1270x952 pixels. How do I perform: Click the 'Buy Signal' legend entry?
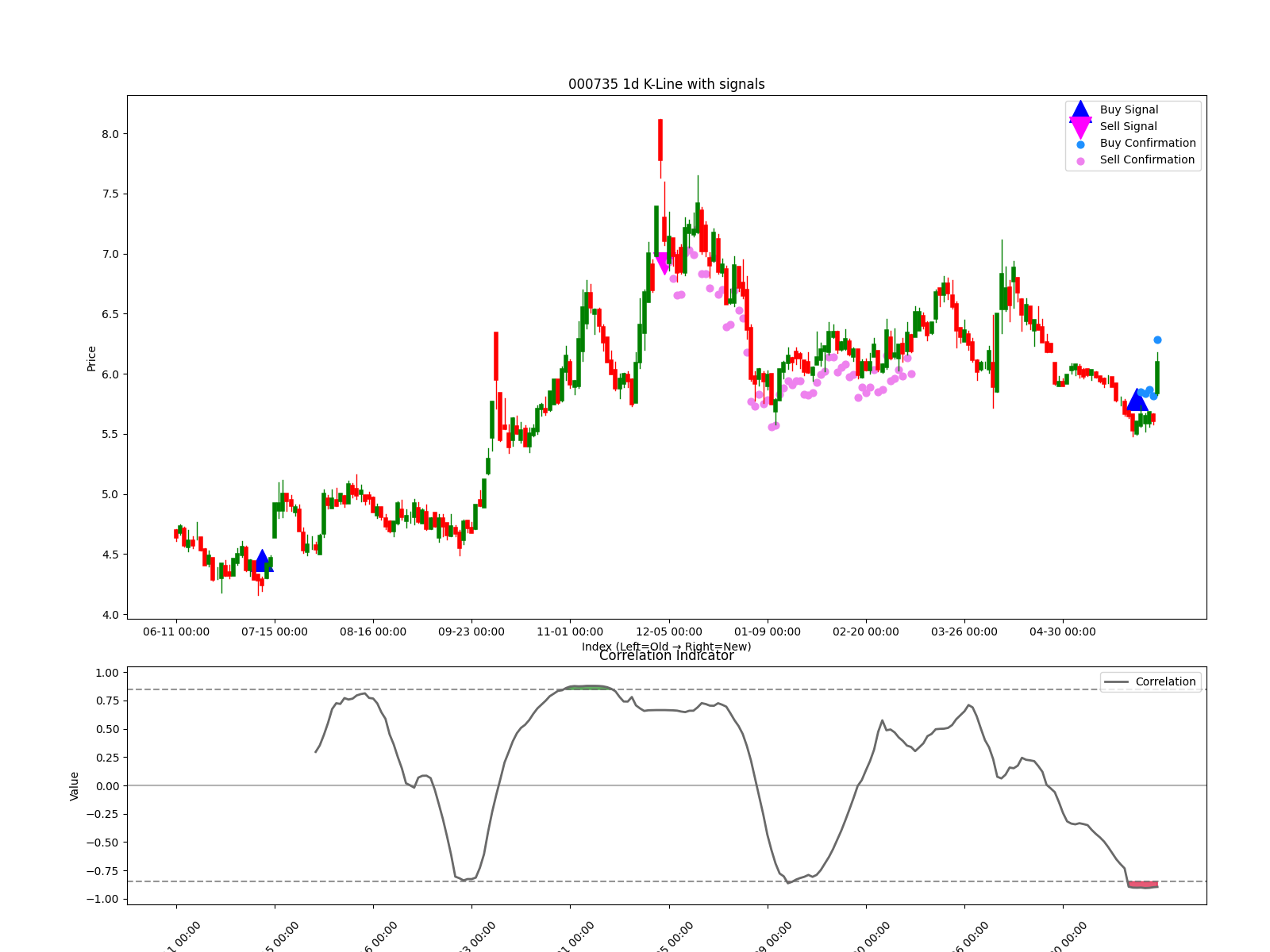[1129, 109]
